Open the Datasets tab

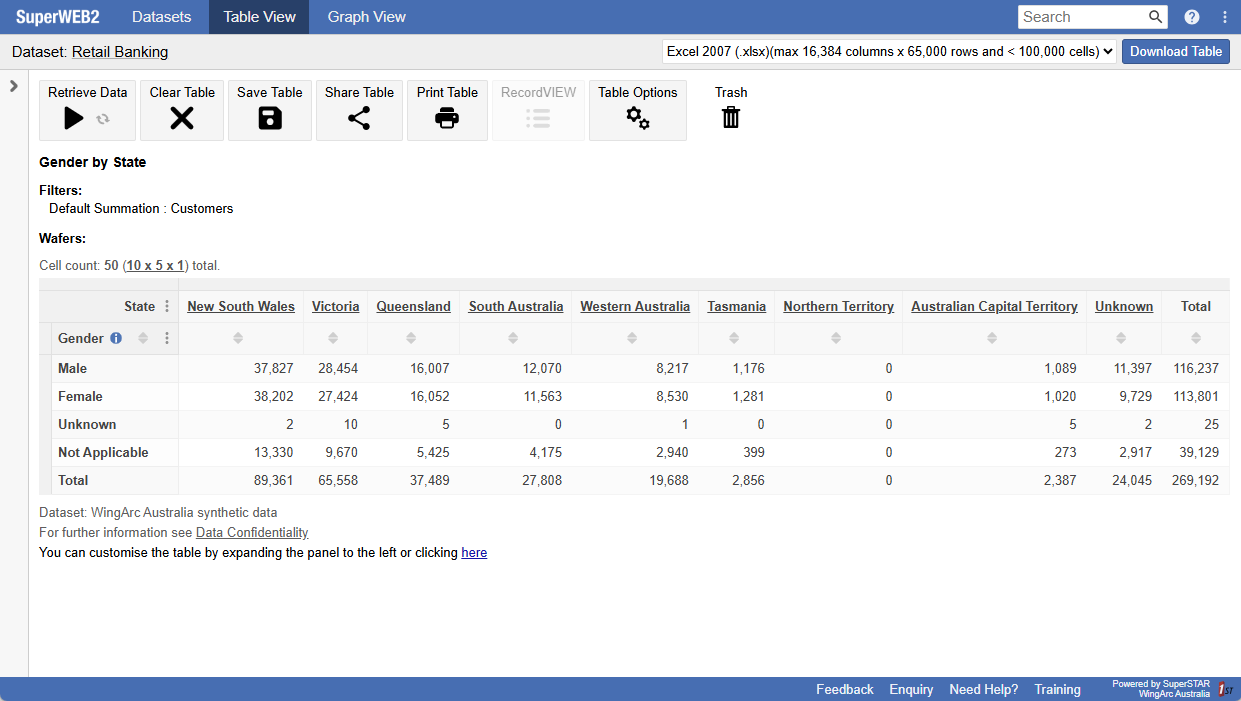(x=161, y=16)
